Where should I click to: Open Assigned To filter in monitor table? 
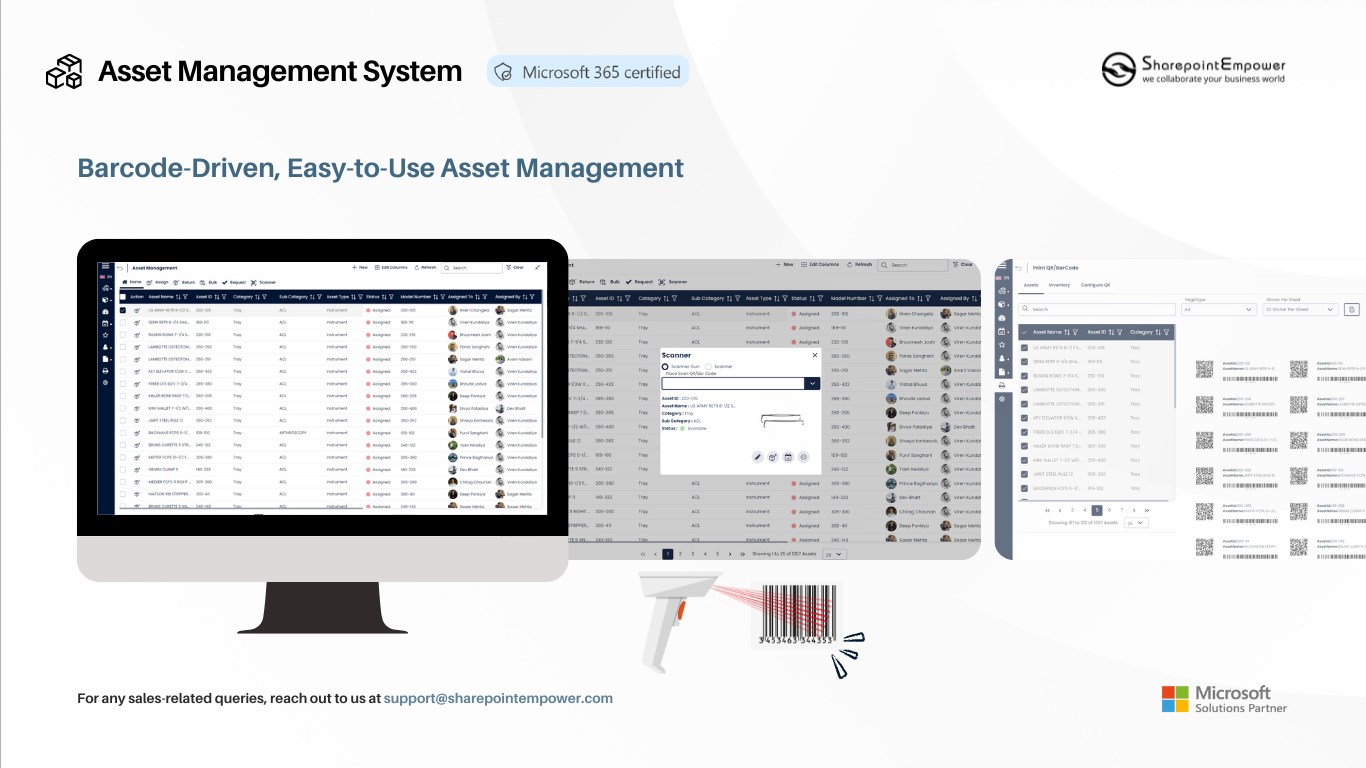point(485,297)
